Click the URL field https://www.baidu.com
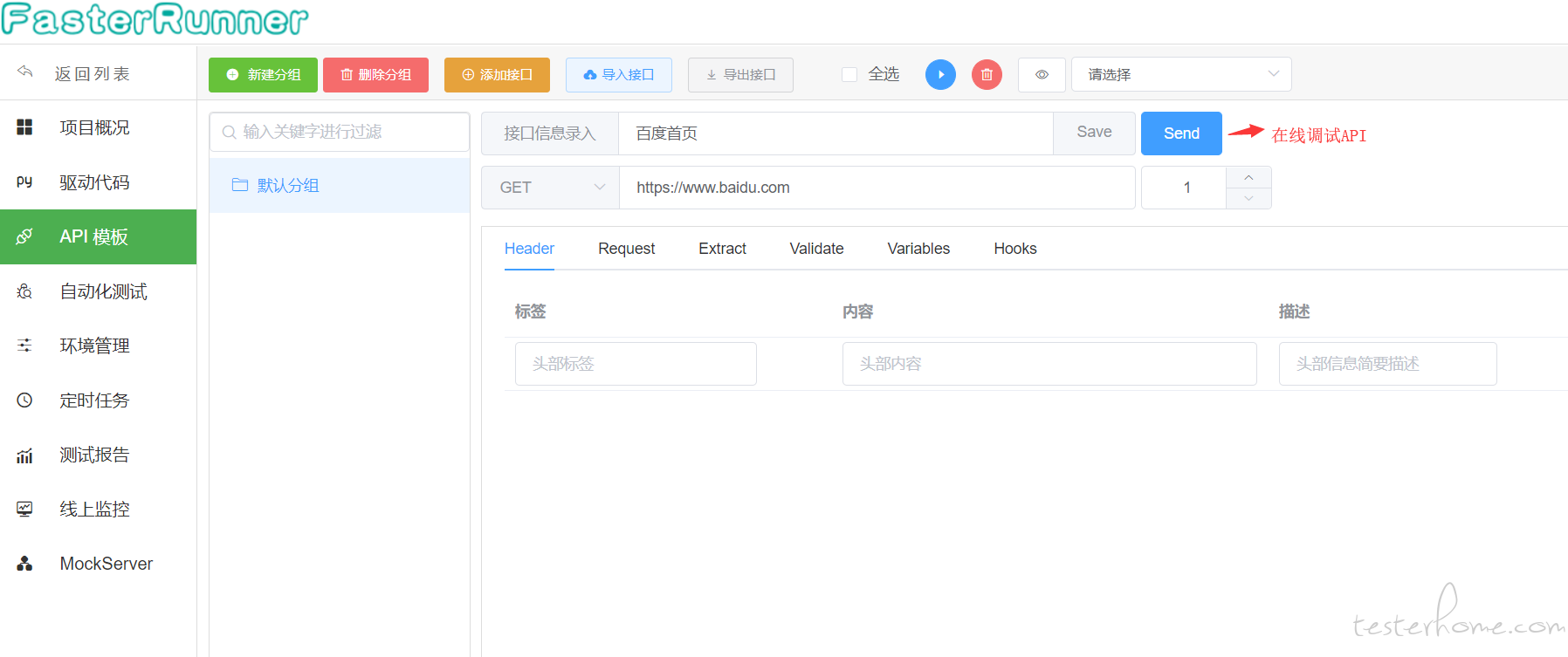1568x657 pixels. pos(877,188)
